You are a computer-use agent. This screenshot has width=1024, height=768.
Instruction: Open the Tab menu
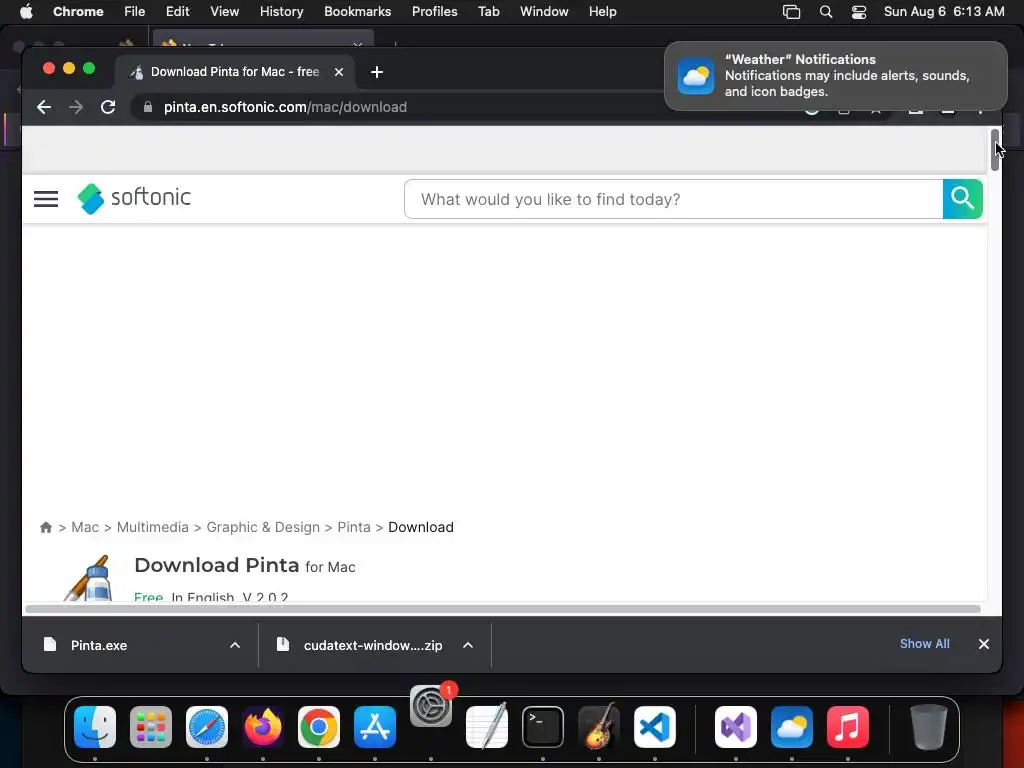488,12
